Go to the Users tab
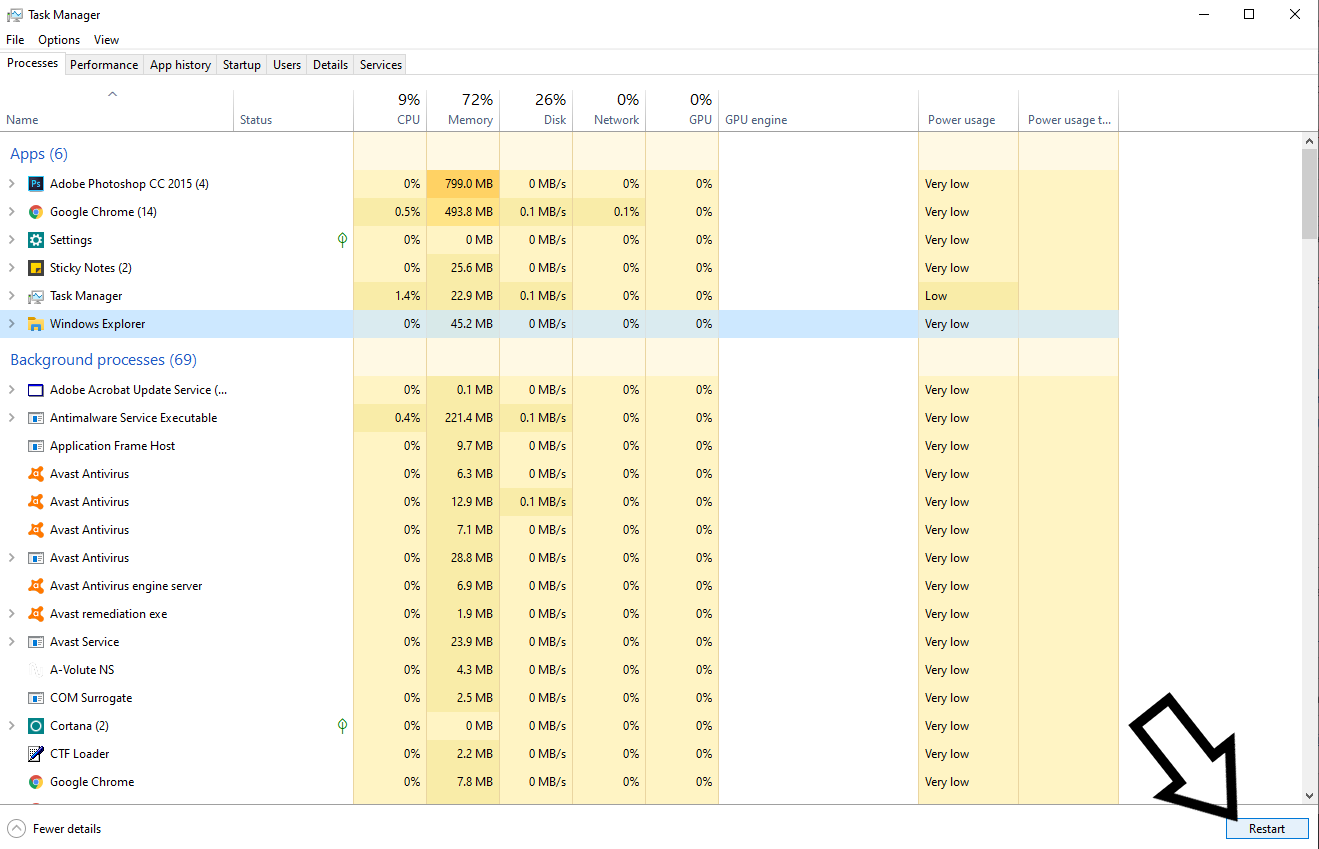The image size is (1319, 849). pyautogui.click(x=287, y=65)
